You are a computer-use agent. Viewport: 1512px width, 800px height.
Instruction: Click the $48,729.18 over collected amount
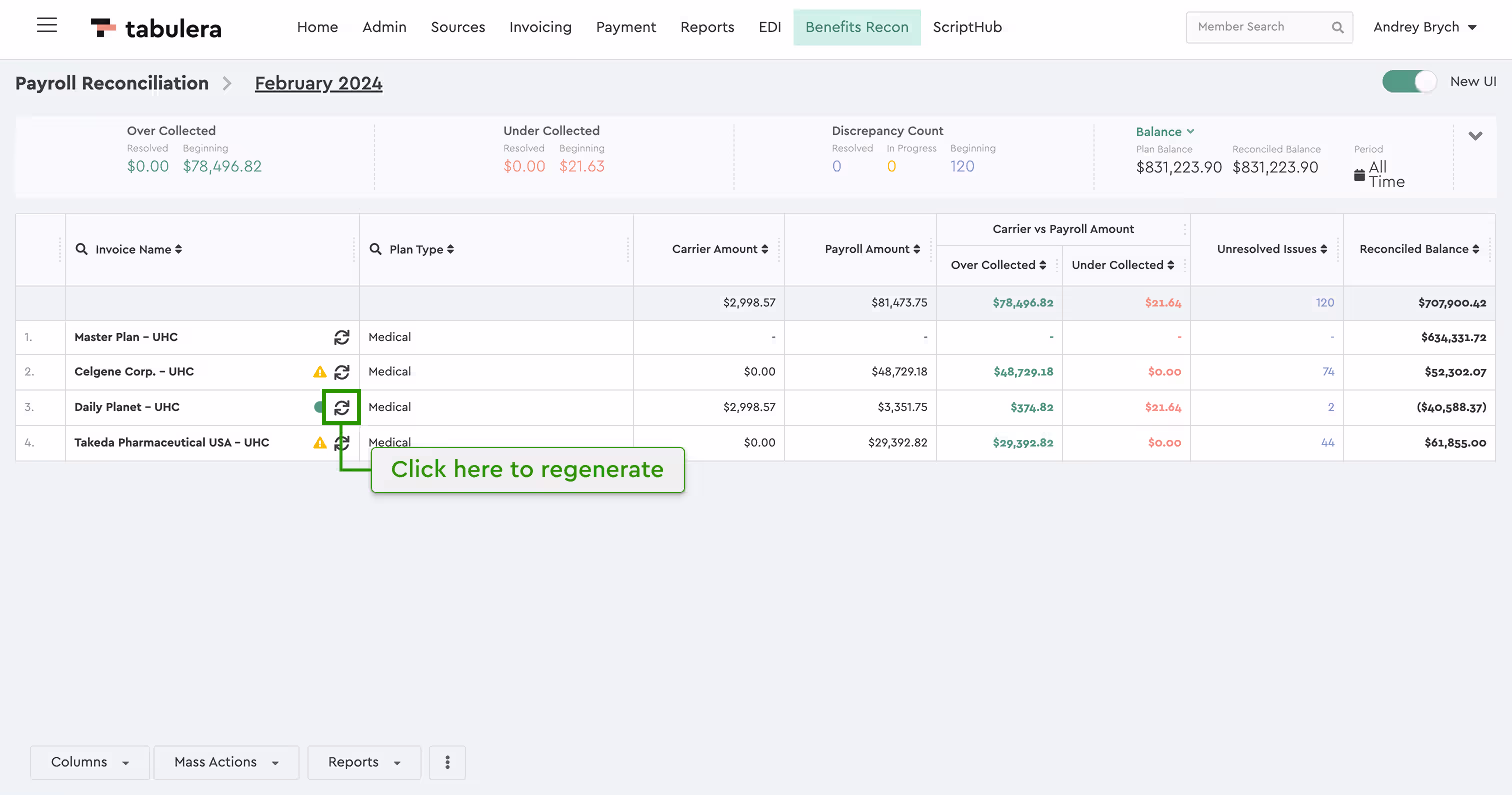[x=1023, y=372]
